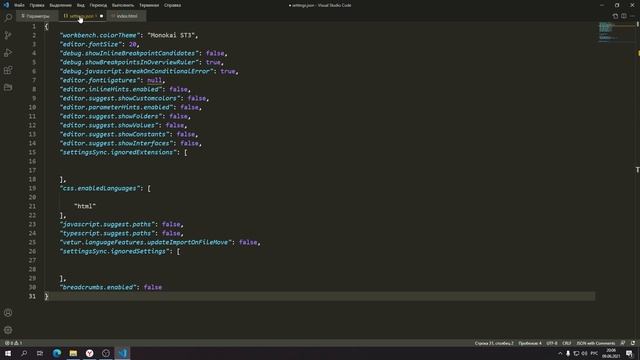Viewport: 640px width, 360px height.
Task: Change the UTF-8 encoding selector
Action: [552, 343]
